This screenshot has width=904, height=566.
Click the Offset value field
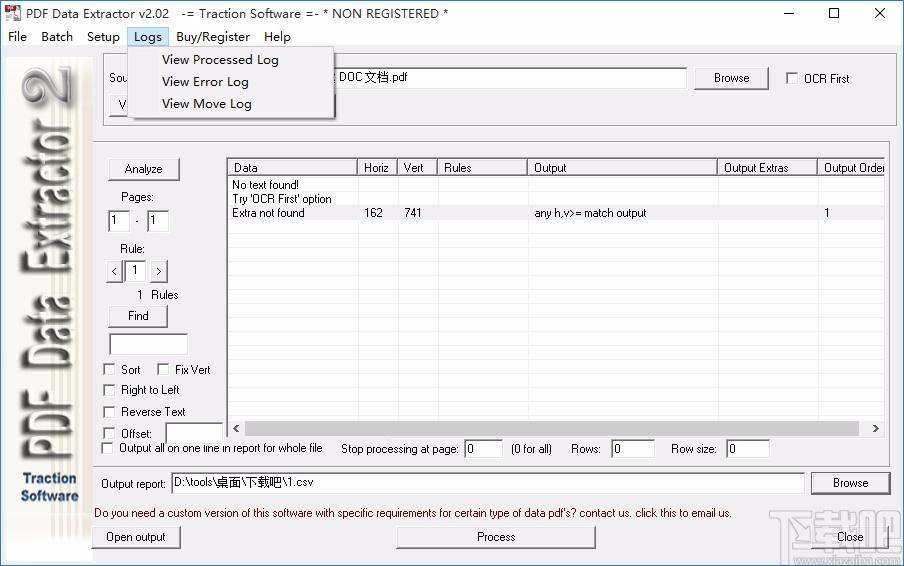[194, 433]
